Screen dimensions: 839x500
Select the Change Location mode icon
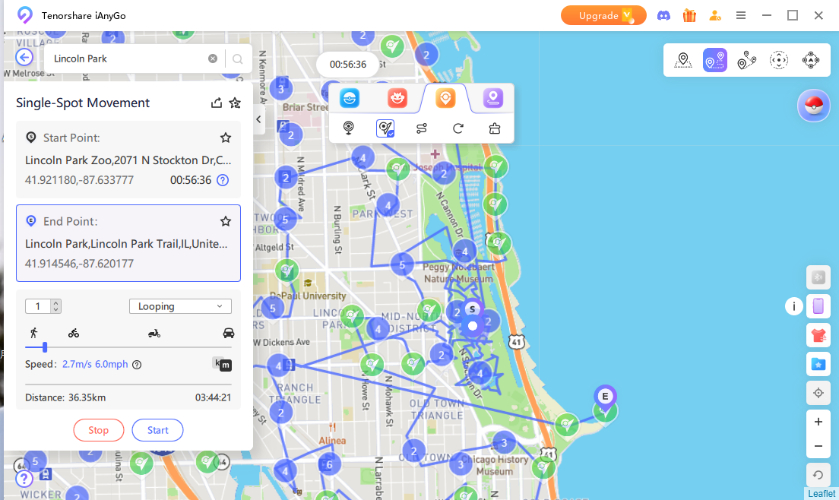point(683,60)
